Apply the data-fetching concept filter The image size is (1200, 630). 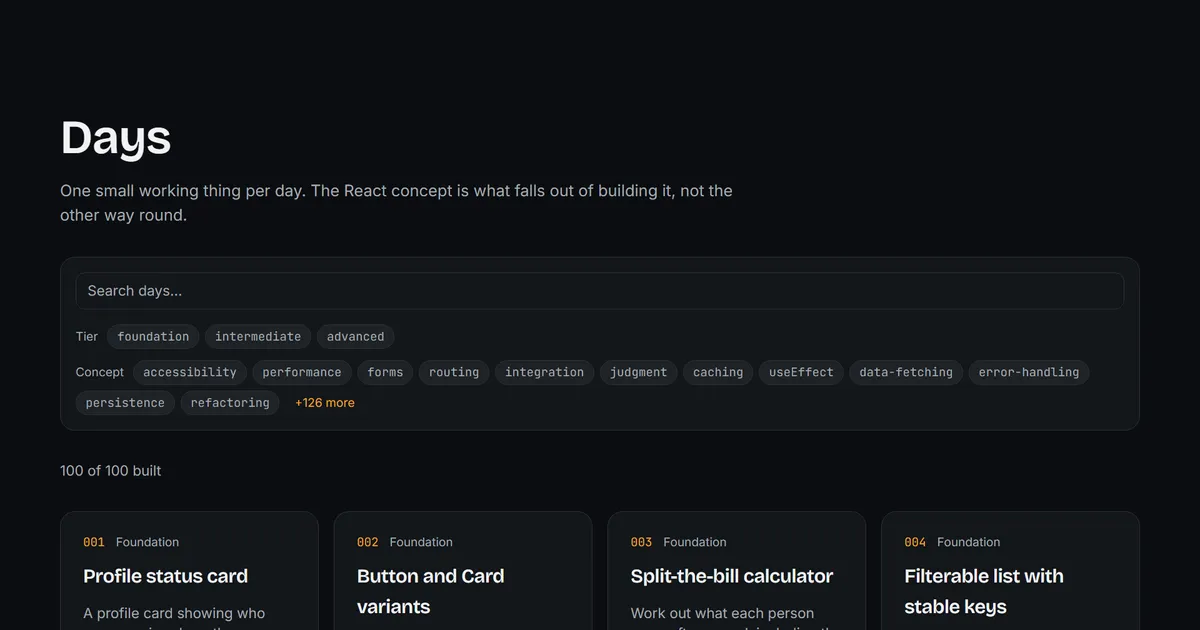(906, 372)
